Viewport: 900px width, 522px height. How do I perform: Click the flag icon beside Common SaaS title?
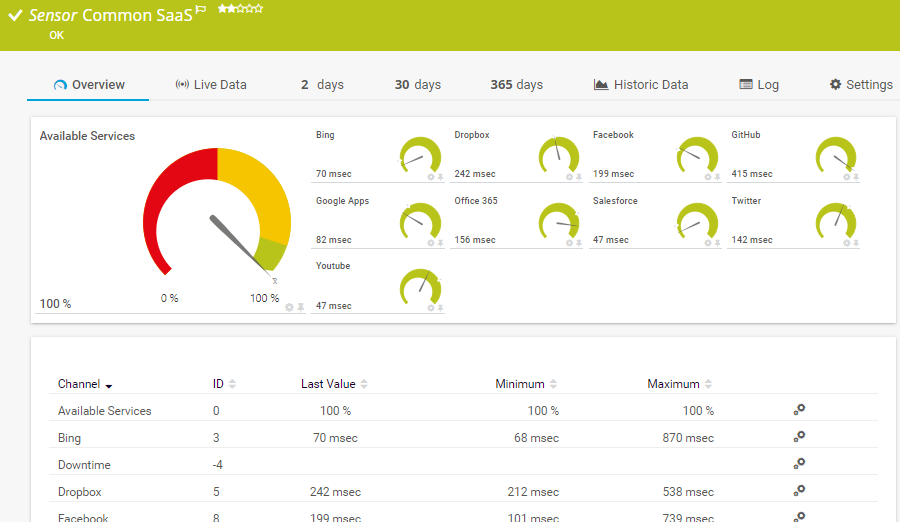coord(200,9)
